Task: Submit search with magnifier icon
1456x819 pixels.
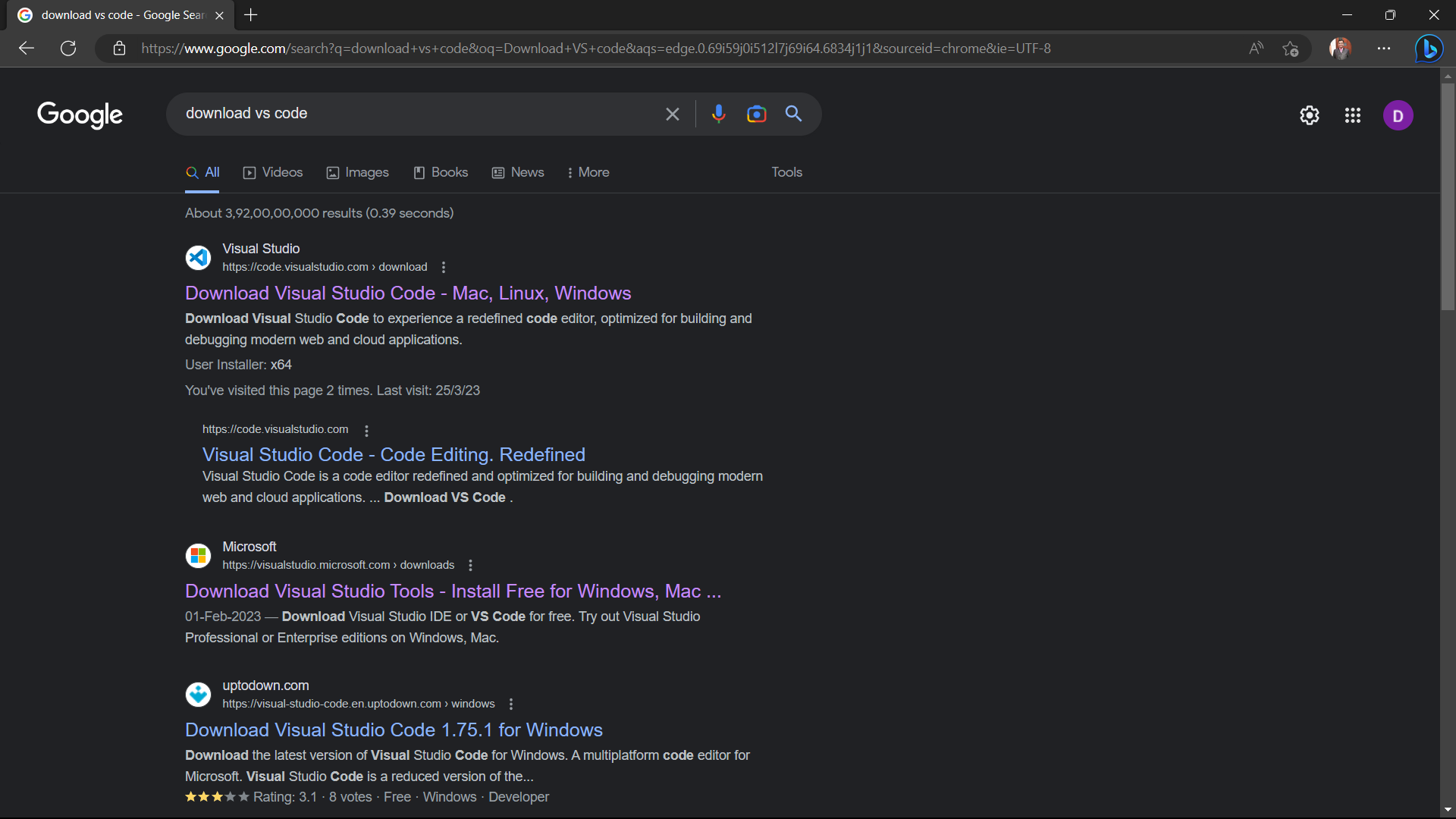Action: [x=793, y=114]
